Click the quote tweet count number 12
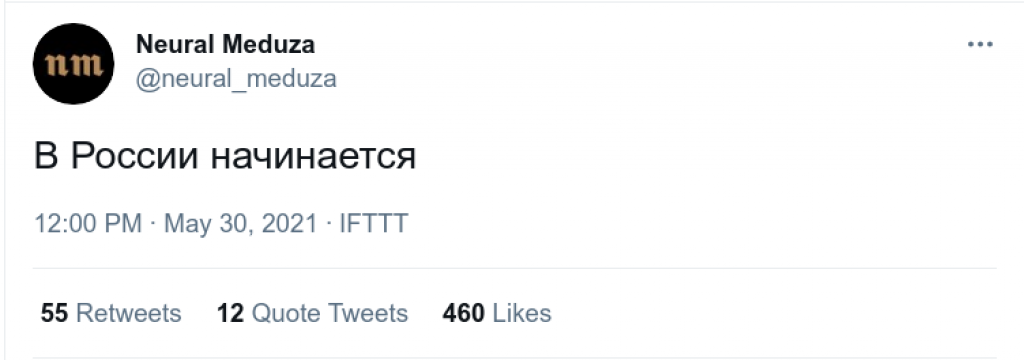The height and width of the screenshot is (360, 1024). pyautogui.click(x=231, y=313)
